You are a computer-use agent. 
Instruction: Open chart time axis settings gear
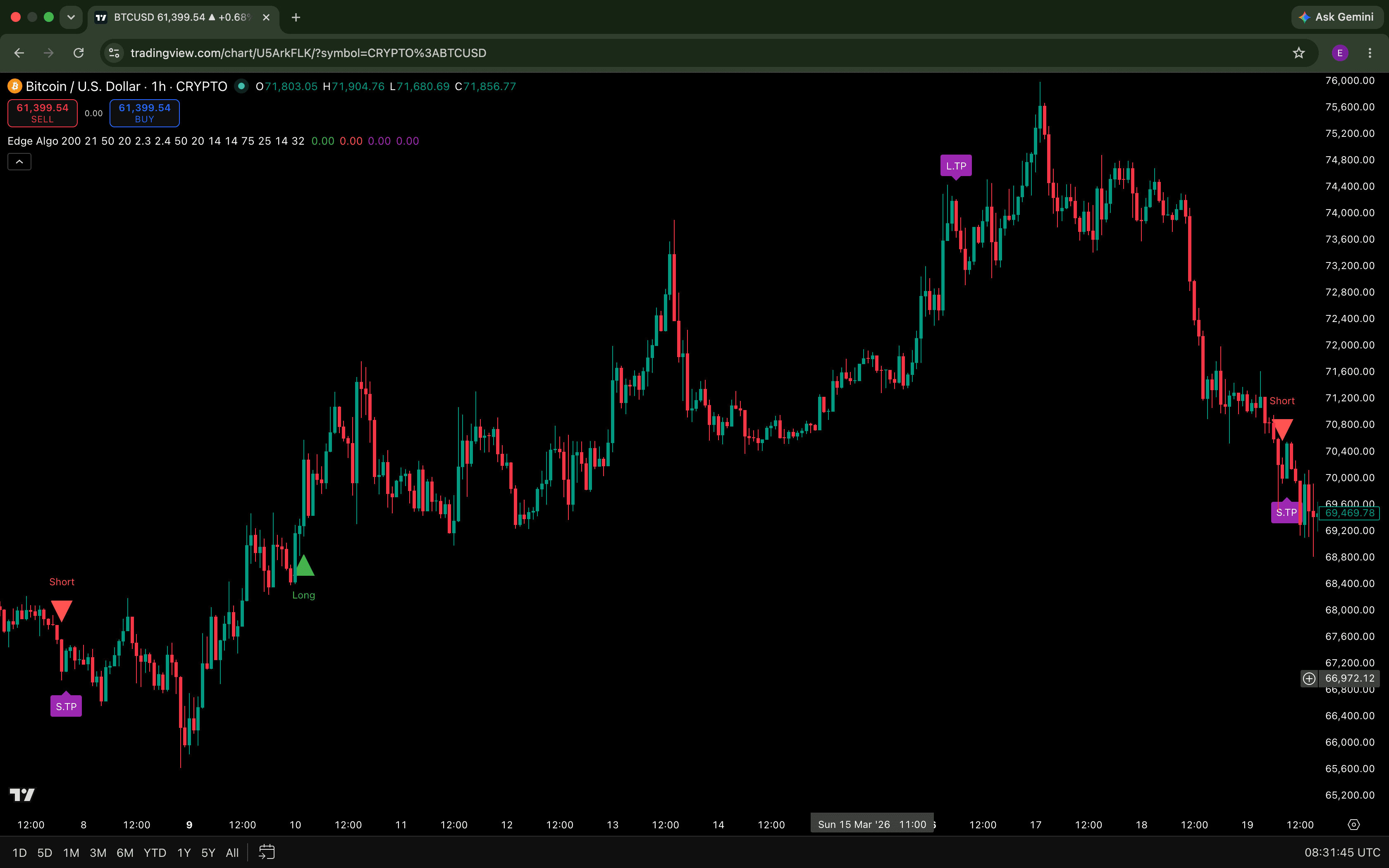tap(1353, 824)
